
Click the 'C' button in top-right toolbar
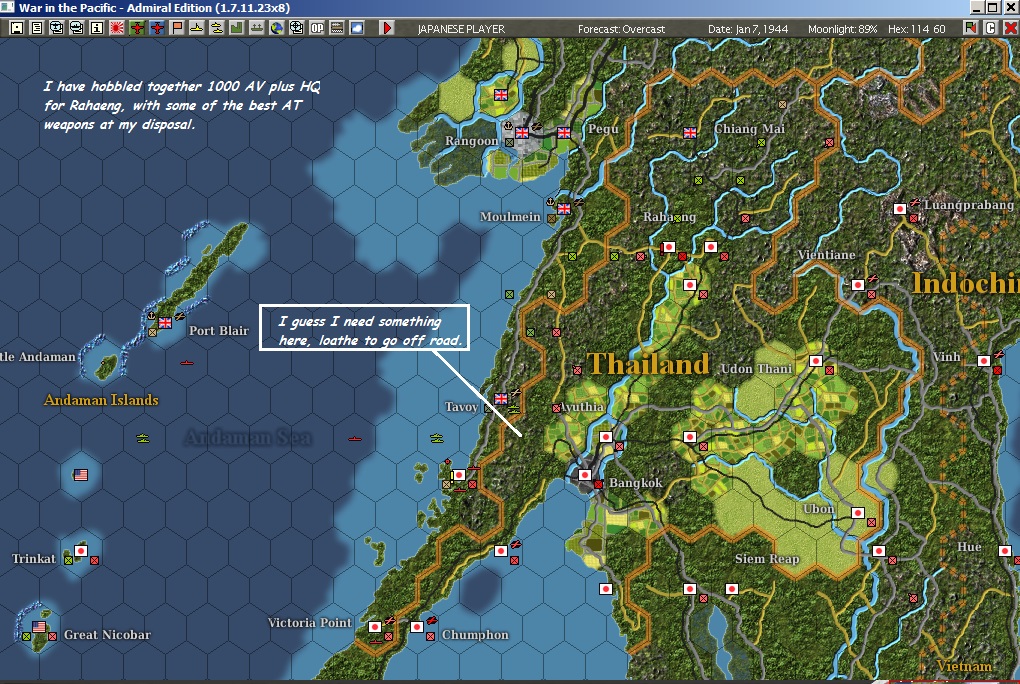(990, 28)
